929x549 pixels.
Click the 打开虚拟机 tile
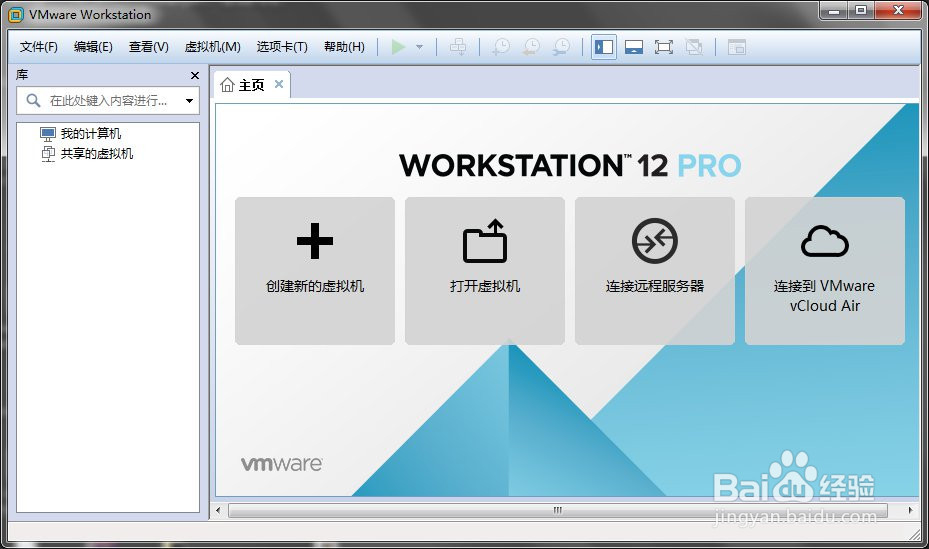click(485, 271)
